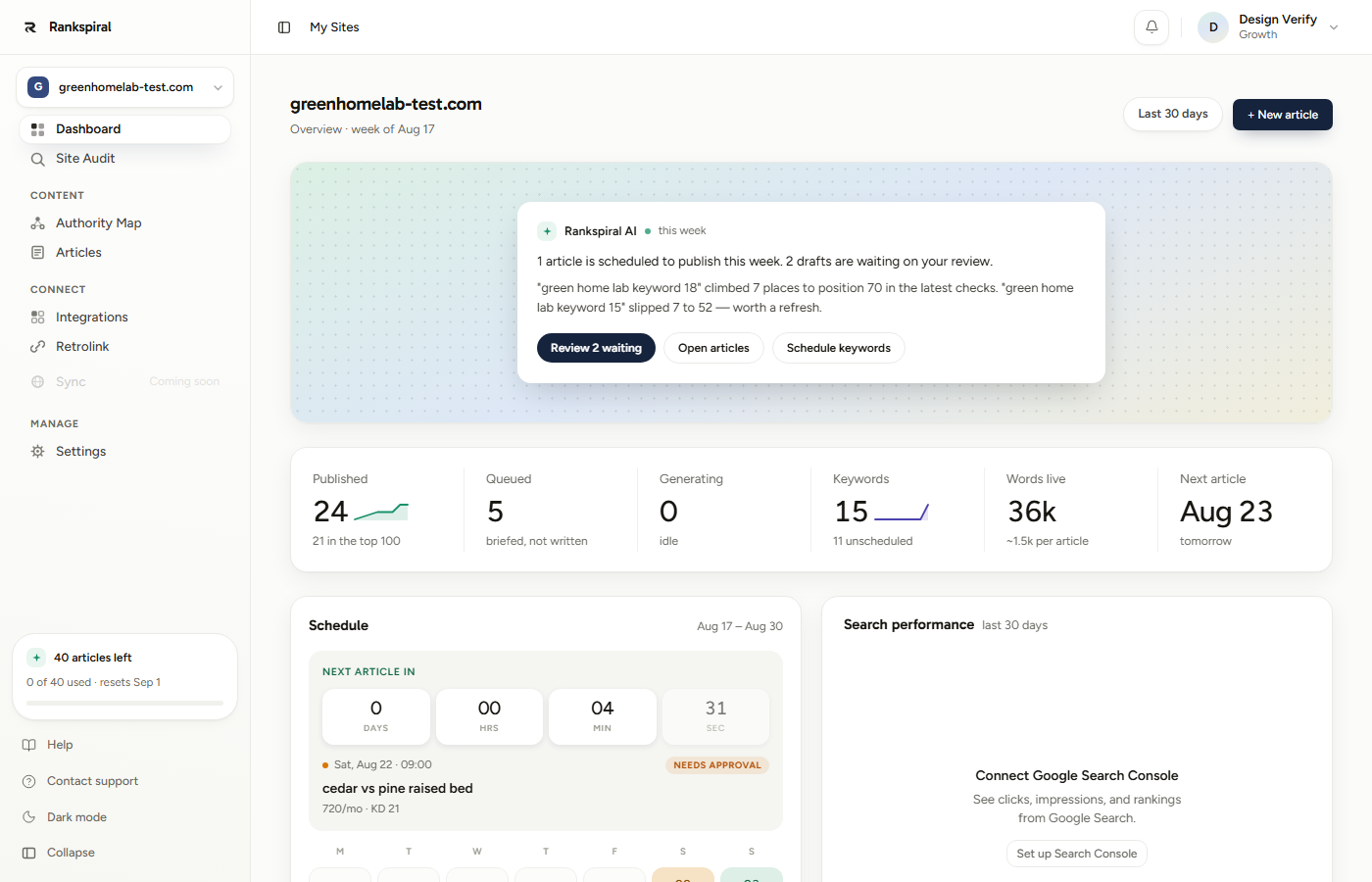The image size is (1372, 882).
Task: Open Authority Map page
Action: click(x=125, y=223)
